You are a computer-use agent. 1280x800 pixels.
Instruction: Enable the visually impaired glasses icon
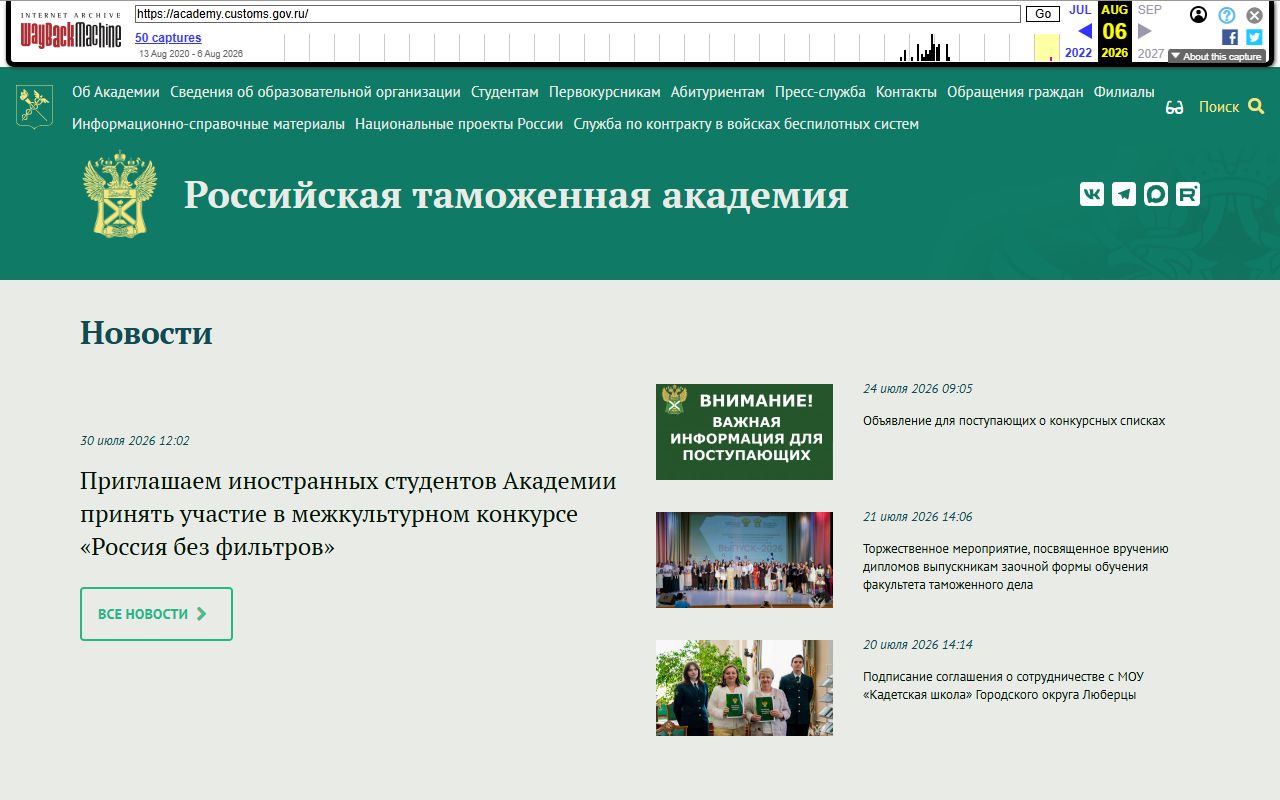coord(1175,107)
